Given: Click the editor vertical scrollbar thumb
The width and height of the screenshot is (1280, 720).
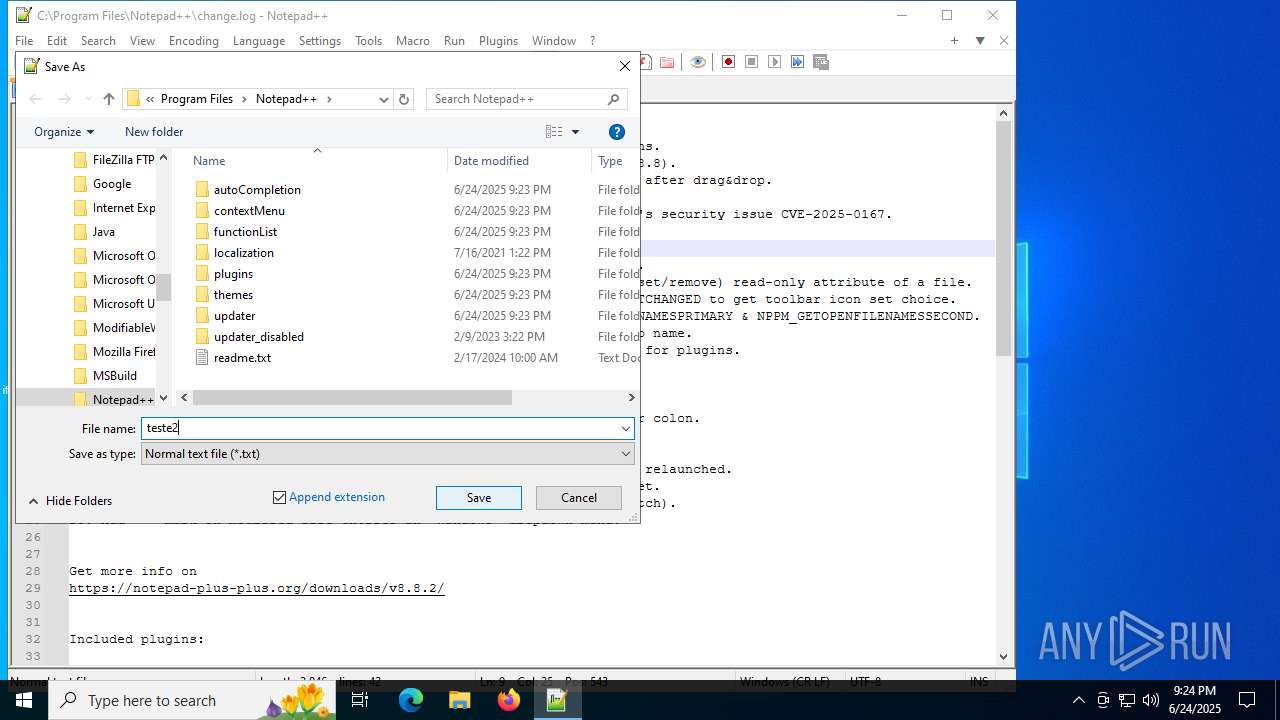Looking at the screenshot, I should coord(1004,240).
